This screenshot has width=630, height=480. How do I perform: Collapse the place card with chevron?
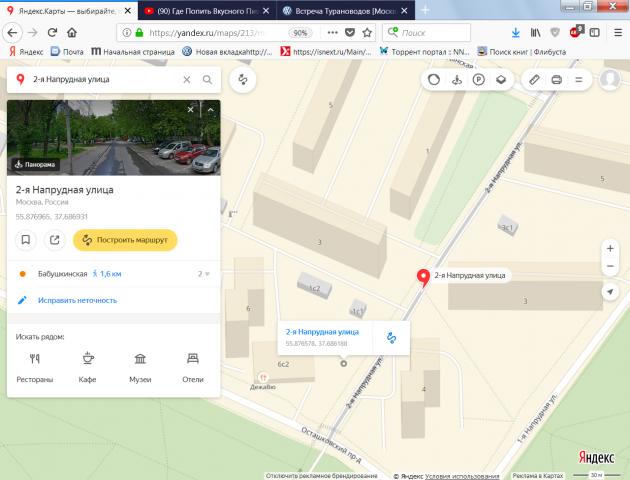point(211,109)
